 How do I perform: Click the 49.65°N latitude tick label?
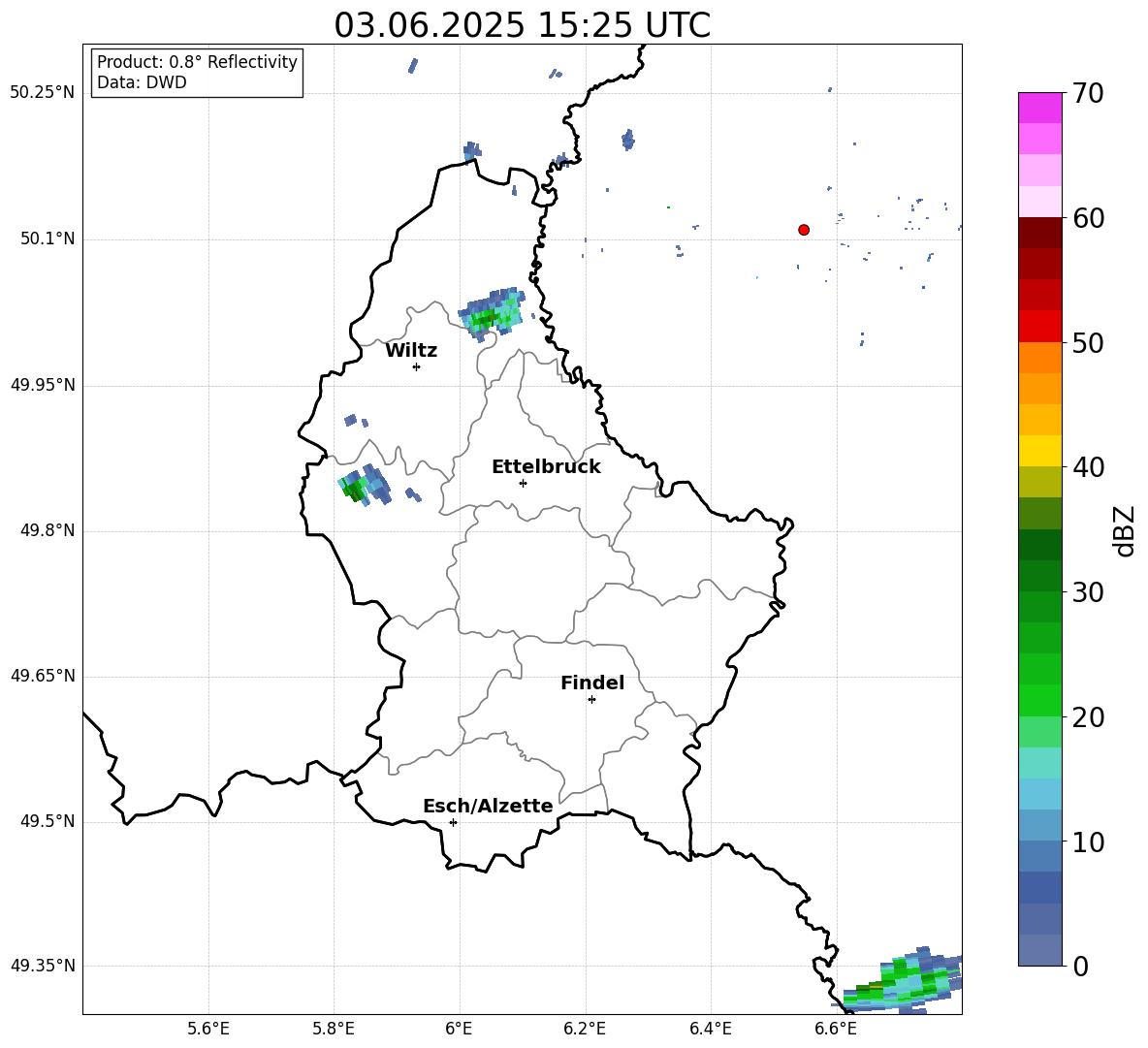[43, 676]
